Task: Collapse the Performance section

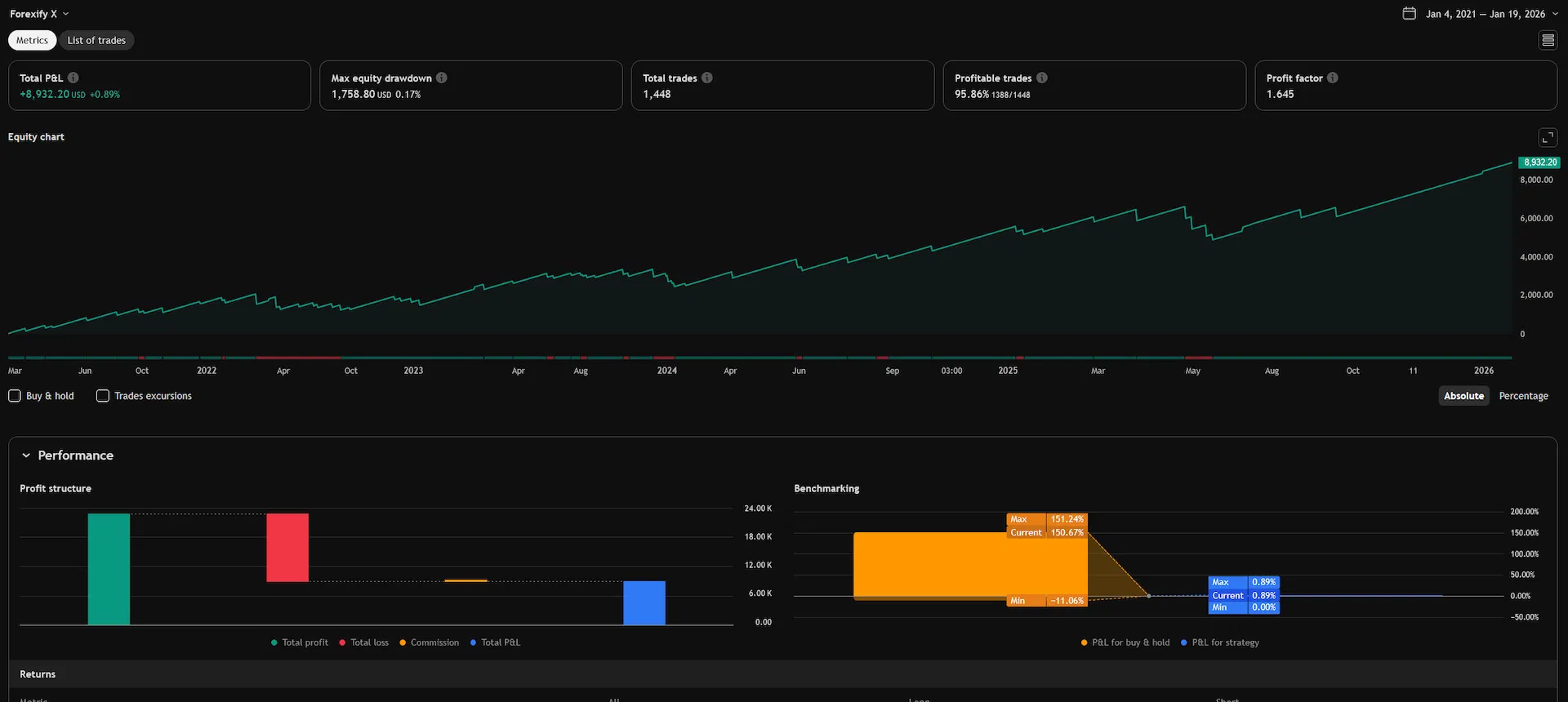Action: (26, 455)
